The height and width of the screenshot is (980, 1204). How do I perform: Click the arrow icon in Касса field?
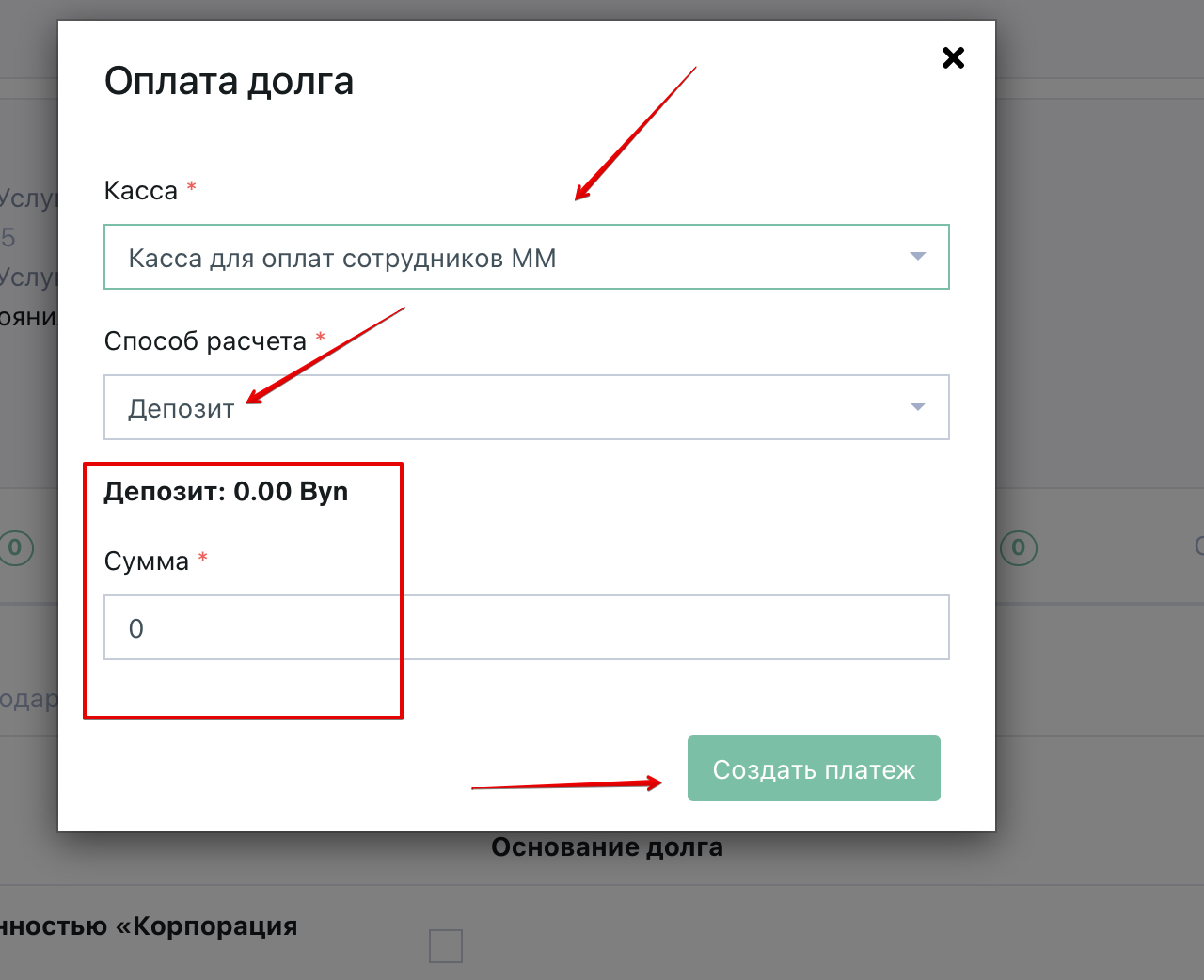point(918,257)
